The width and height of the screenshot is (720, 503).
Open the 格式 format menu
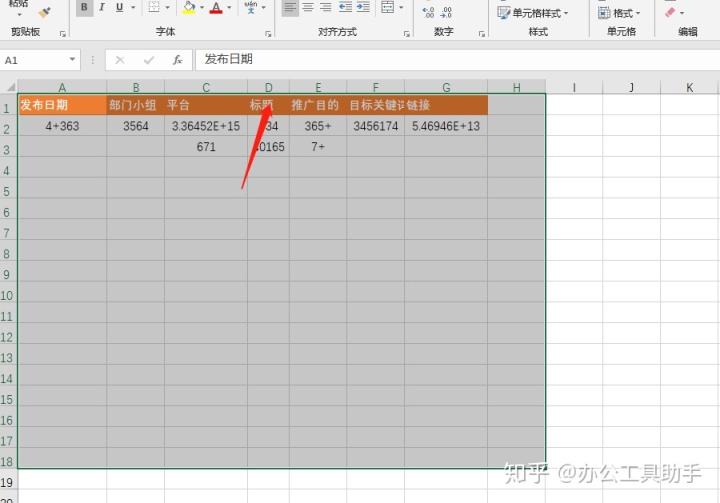click(x=619, y=13)
